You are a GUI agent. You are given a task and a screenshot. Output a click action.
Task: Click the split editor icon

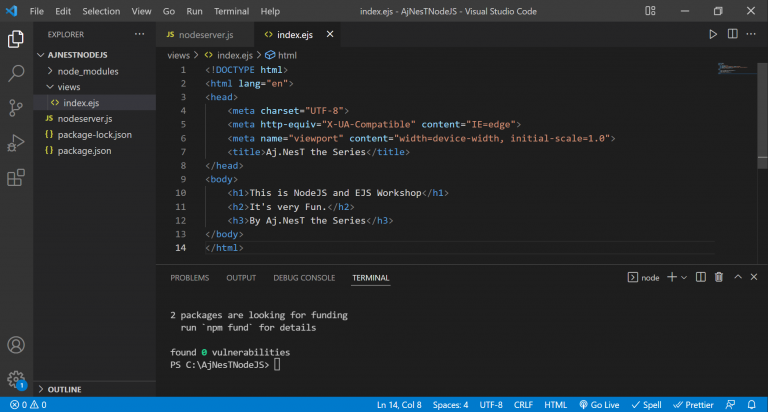click(x=734, y=34)
